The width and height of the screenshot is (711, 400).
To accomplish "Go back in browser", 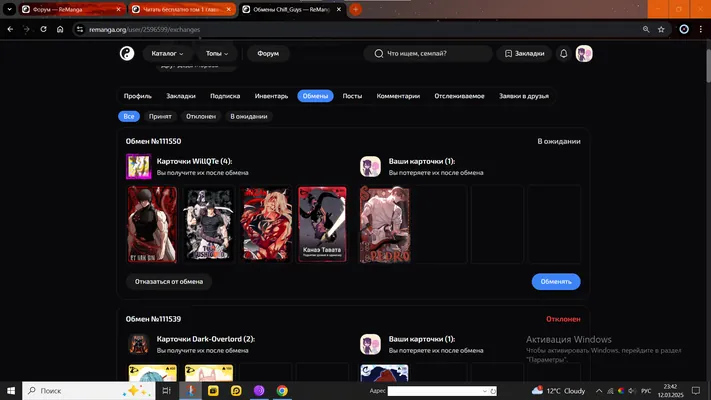I will point(10,29).
